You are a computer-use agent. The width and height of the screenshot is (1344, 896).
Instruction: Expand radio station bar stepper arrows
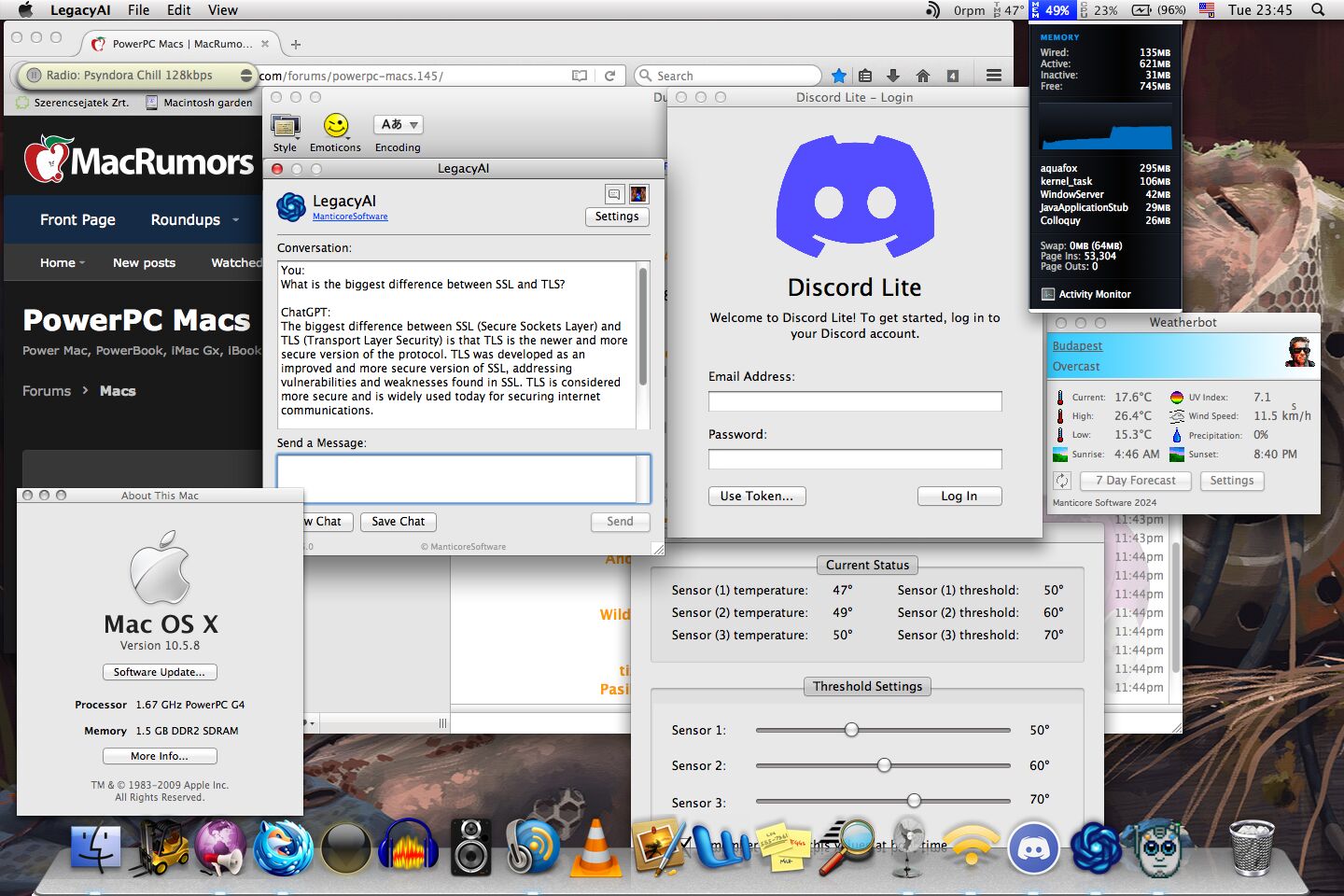pyautogui.click(x=246, y=76)
